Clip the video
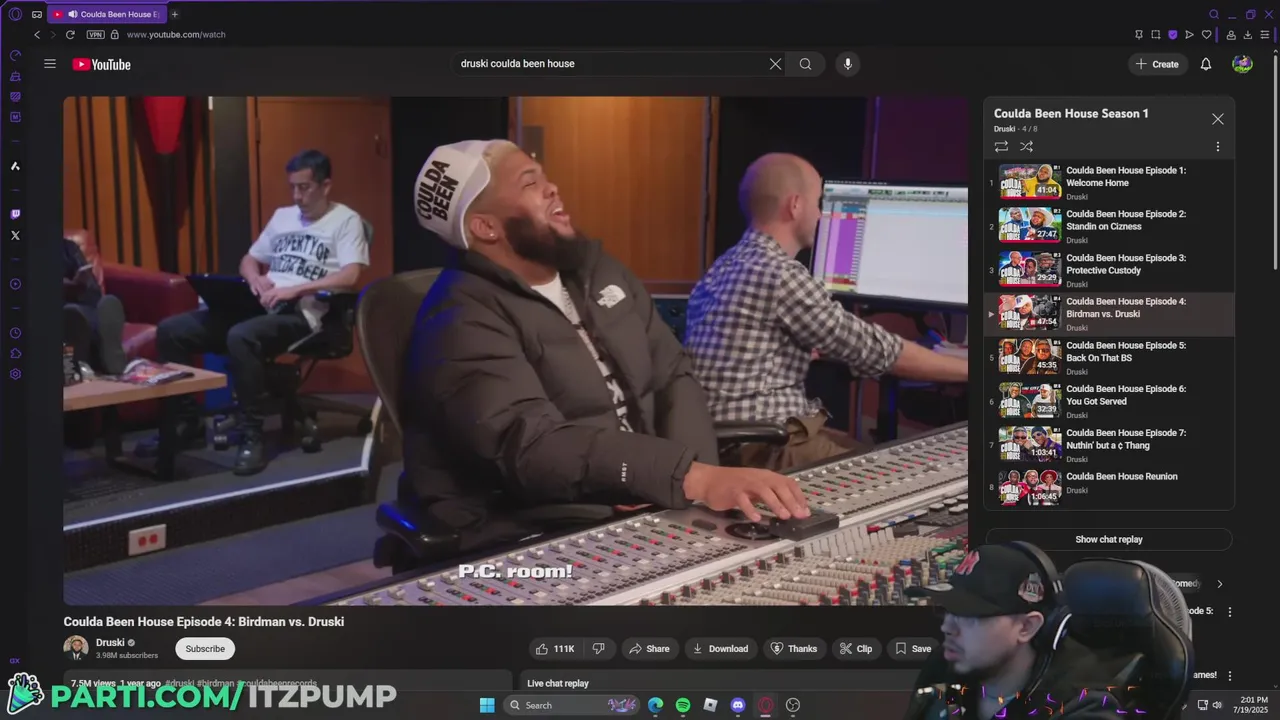 (856, 649)
